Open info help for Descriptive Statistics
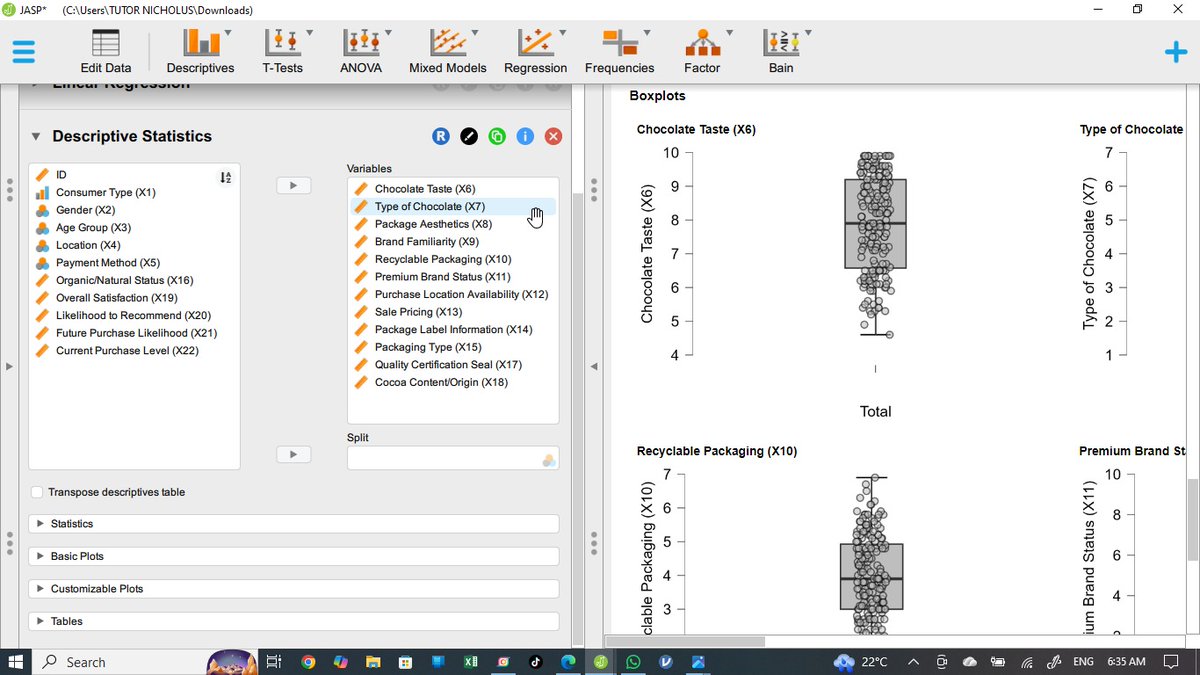 525,137
